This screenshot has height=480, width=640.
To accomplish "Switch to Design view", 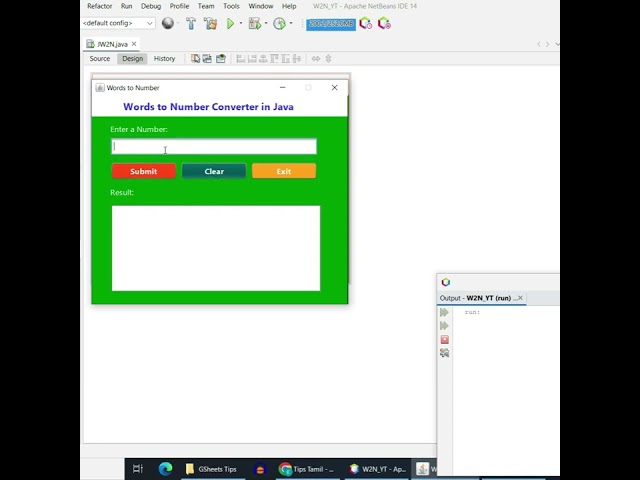I will (133, 58).
